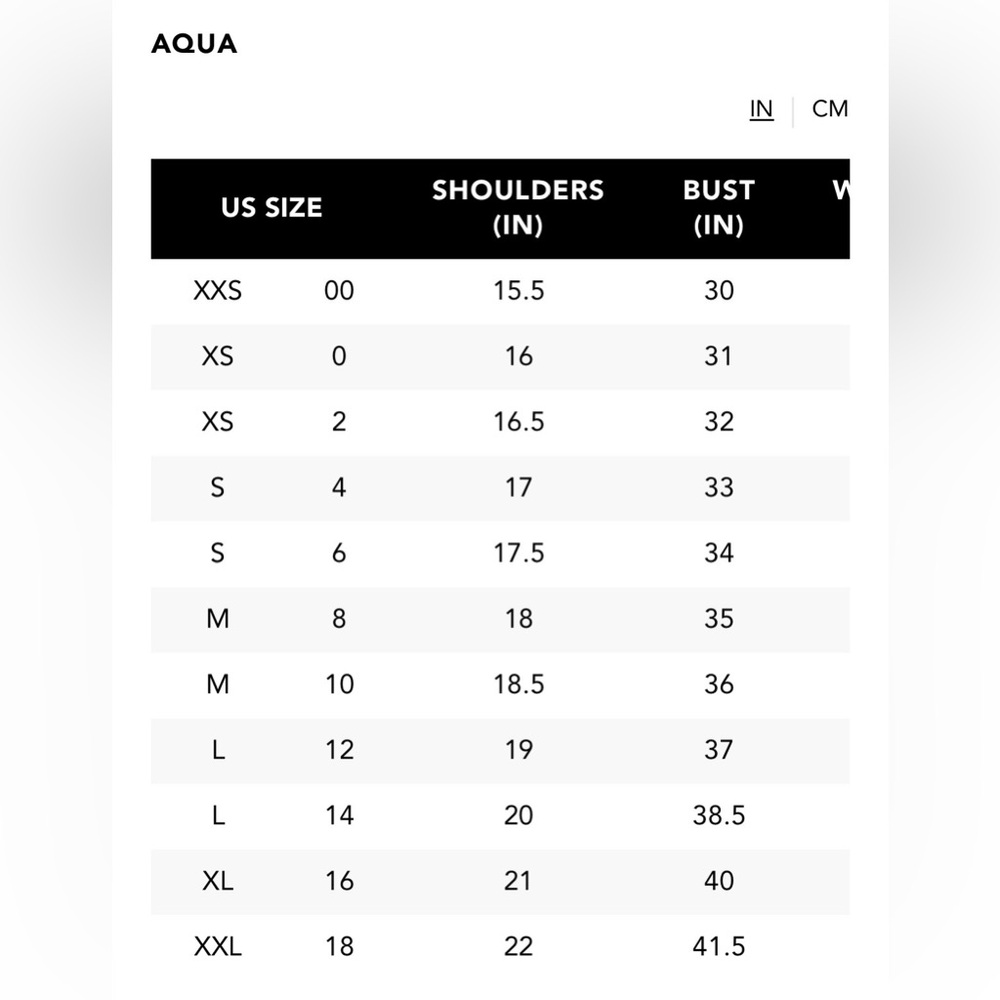
Task: Select the IN unit option
Action: tap(761, 109)
